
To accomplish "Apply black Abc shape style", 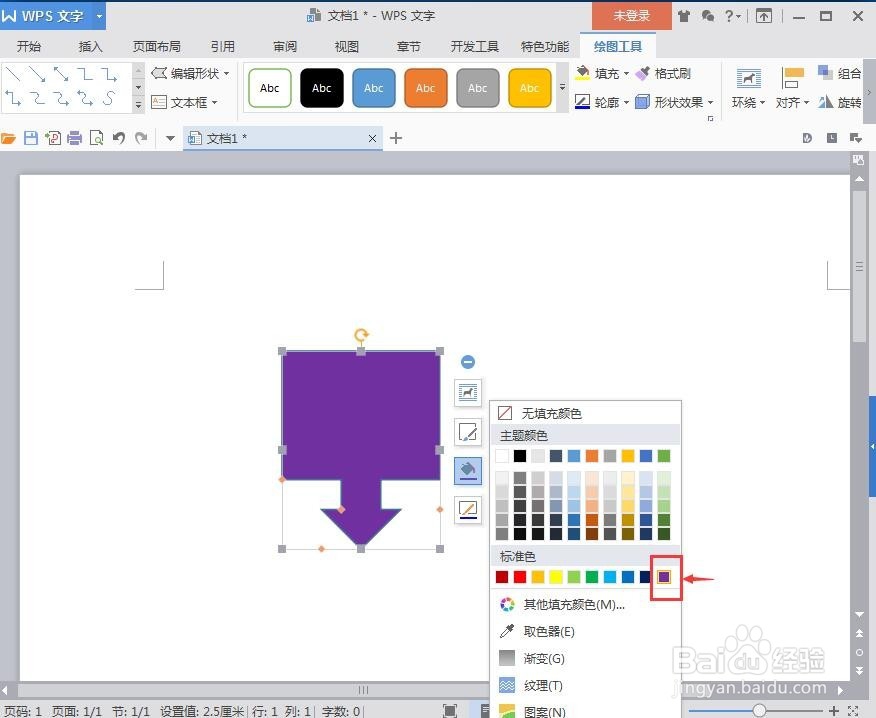I will point(322,88).
